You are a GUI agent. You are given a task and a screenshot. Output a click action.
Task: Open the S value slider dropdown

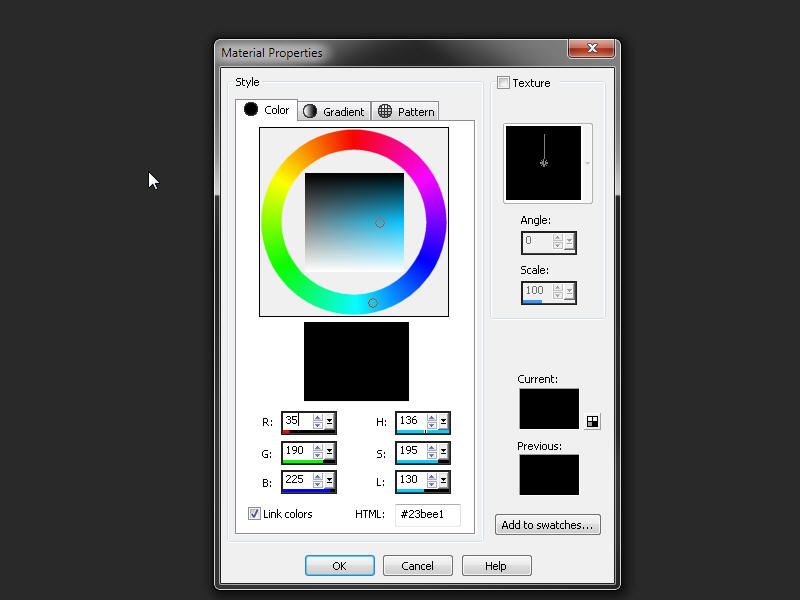(x=444, y=452)
